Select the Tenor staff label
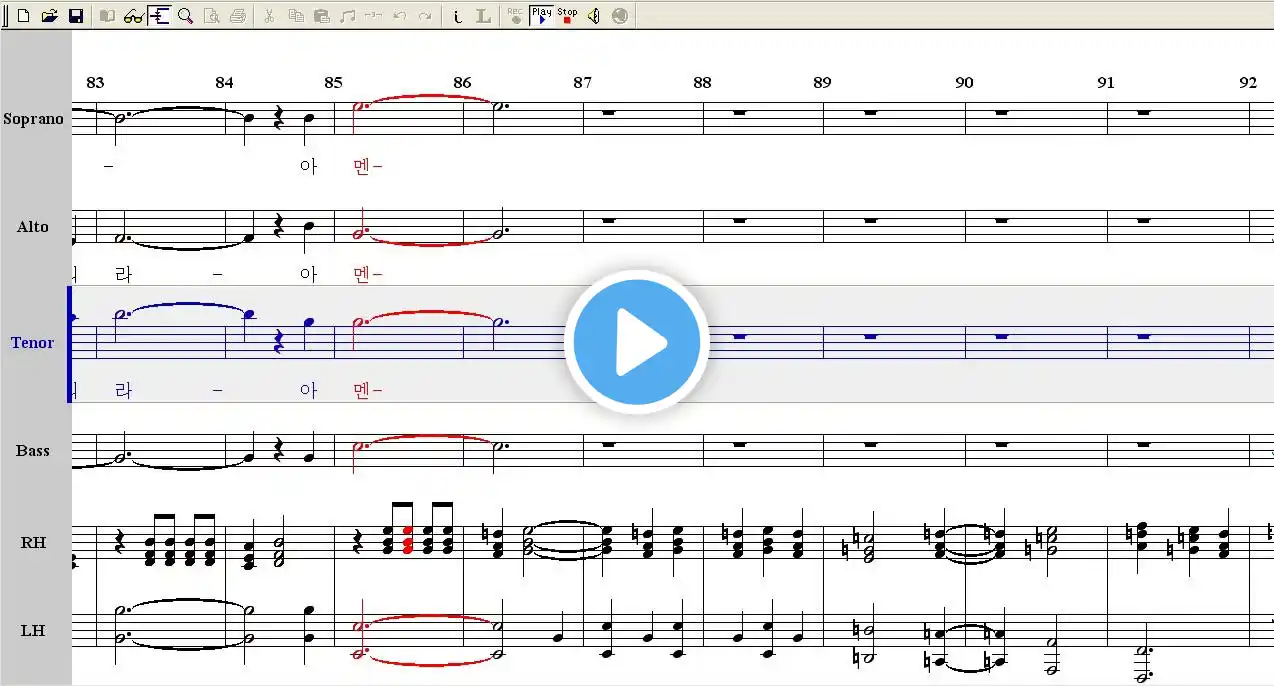This screenshot has width=1274, height=686. tap(32, 343)
